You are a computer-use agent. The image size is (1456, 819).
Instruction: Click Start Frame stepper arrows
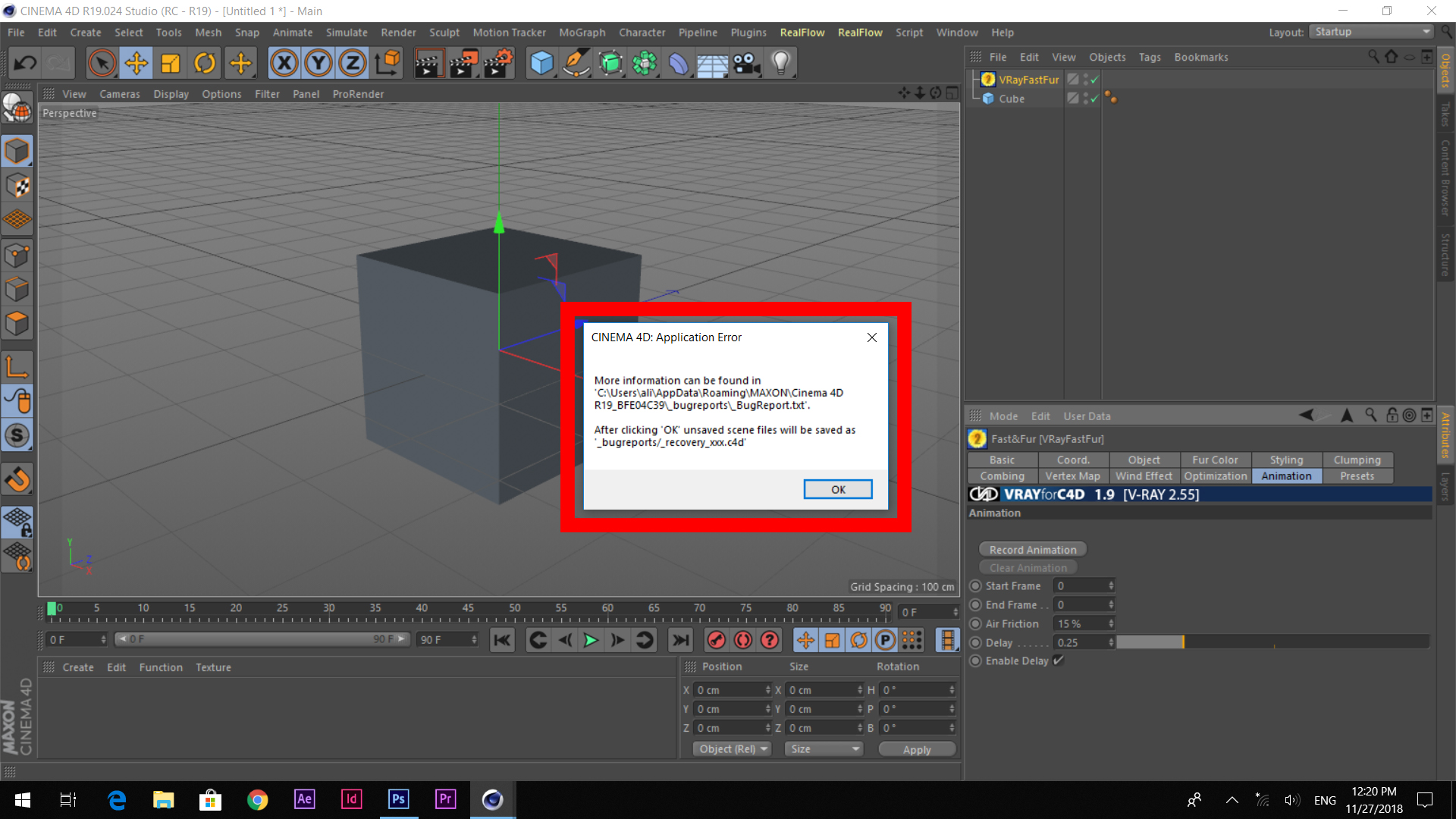click(1111, 585)
